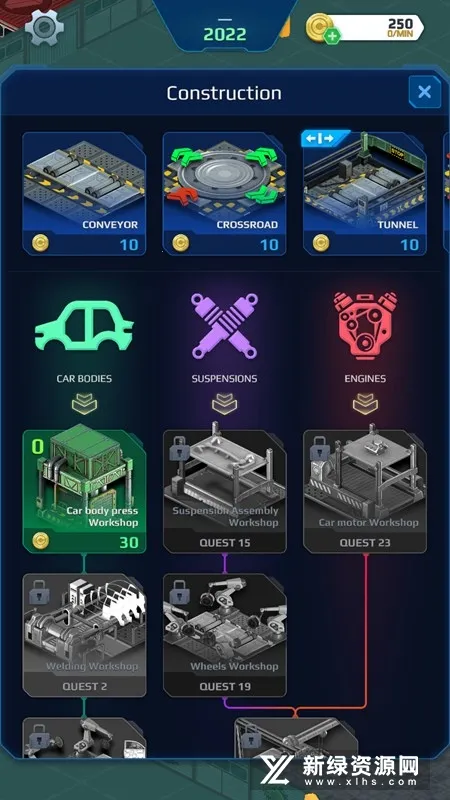This screenshot has width=450, height=800.
Task: Select the green Car Bodies category icon
Action: click(x=84, y=325)
